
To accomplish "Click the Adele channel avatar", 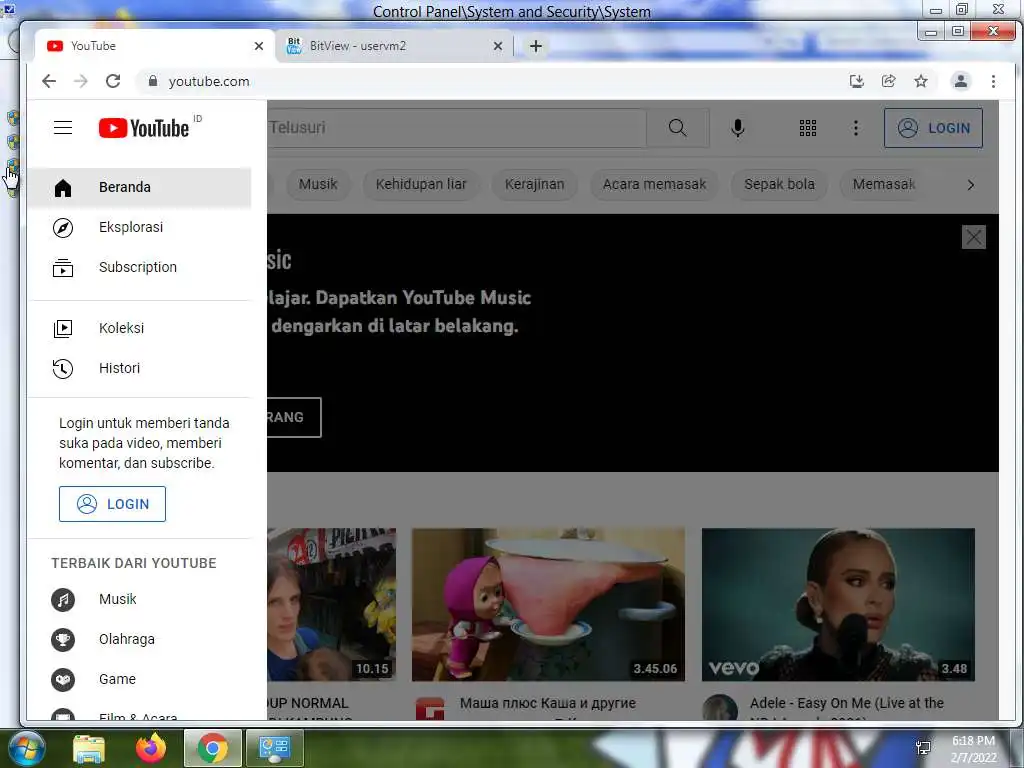I will click(720, 708).
